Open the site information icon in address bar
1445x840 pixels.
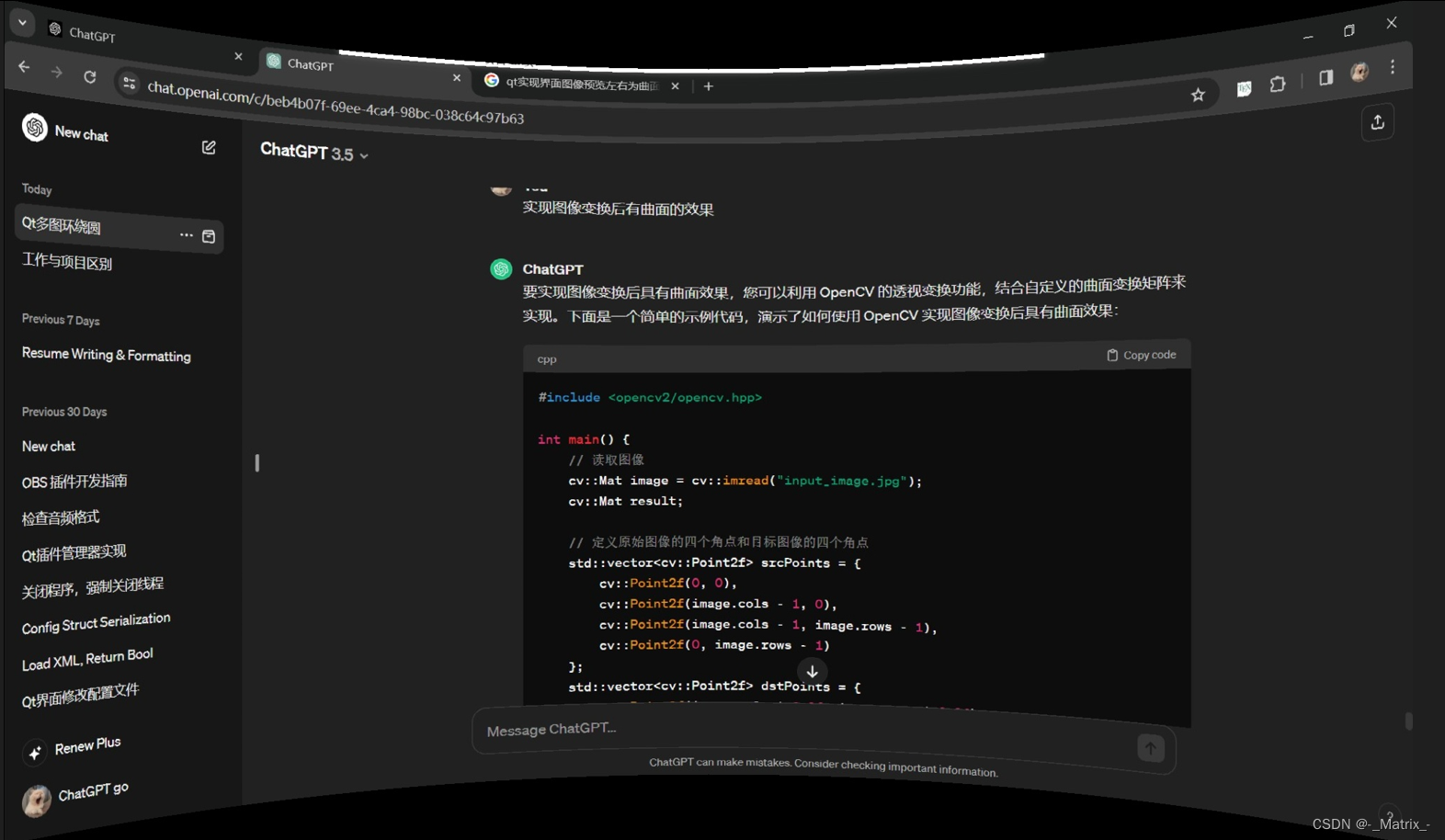click(x=130, y=84)
